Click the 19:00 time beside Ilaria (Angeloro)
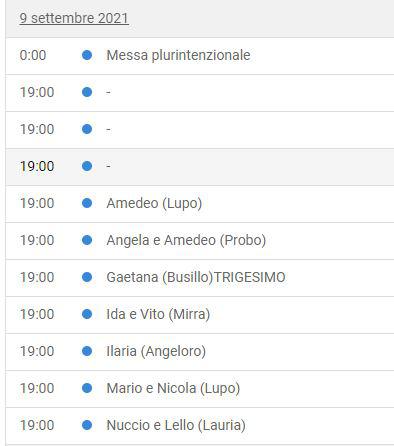394x446 pixels. [x=37, y=351]
